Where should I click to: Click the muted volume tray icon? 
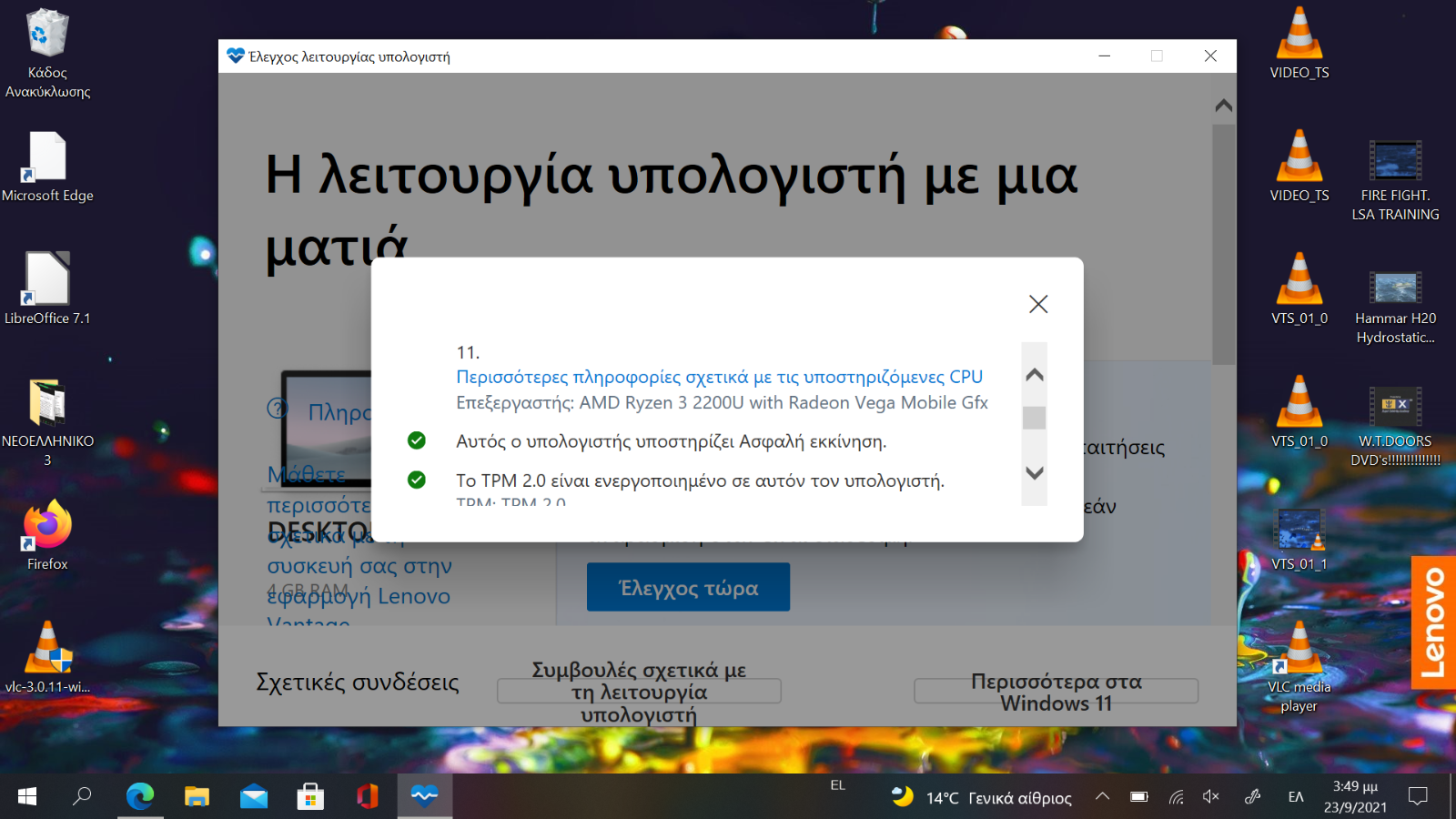pos(1211,796)
